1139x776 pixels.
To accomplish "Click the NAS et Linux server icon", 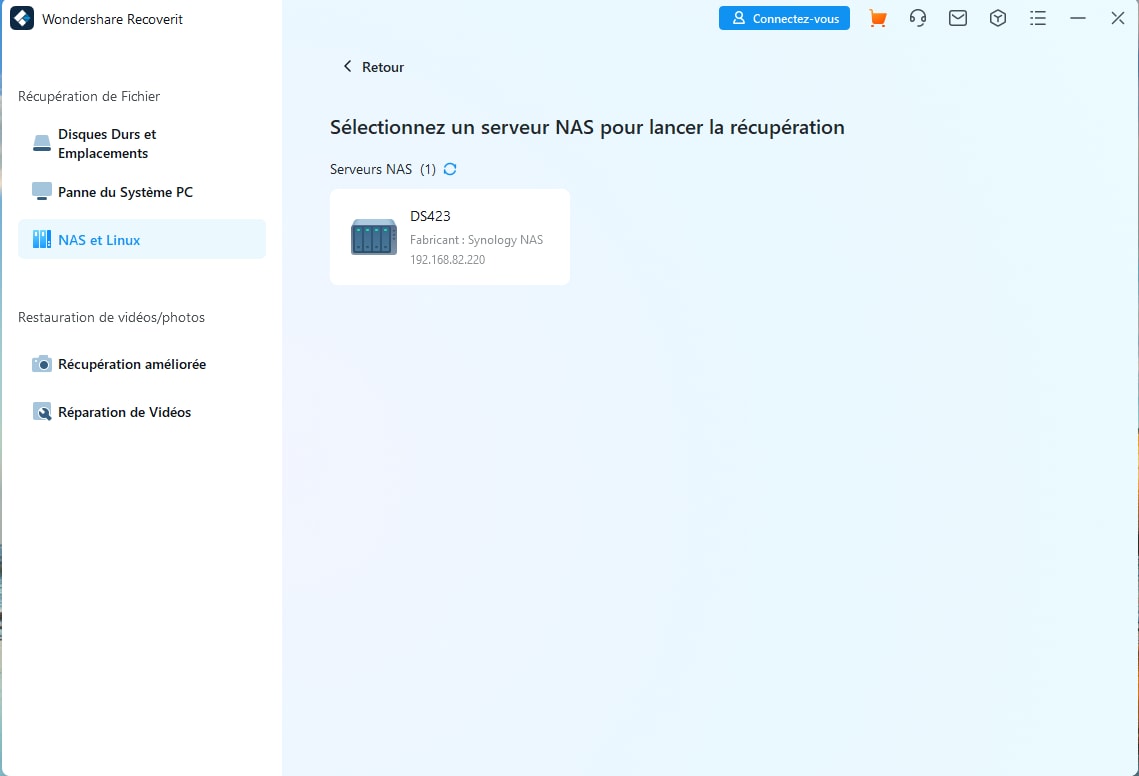I will [x=41, y=239].
